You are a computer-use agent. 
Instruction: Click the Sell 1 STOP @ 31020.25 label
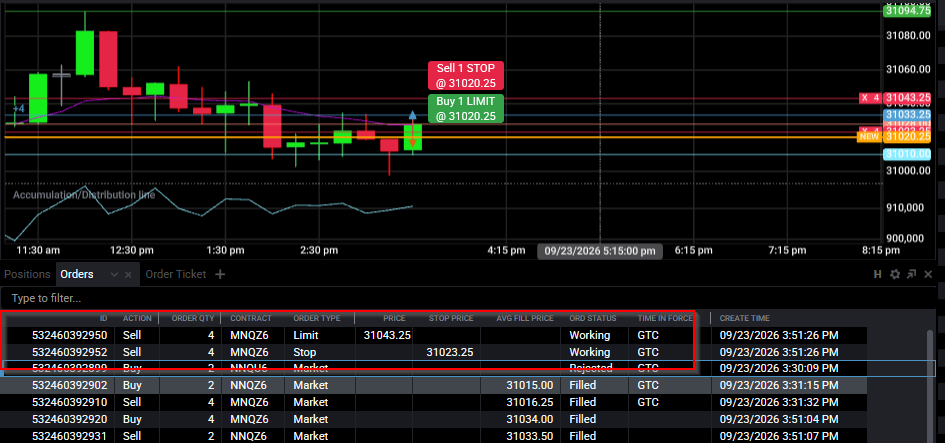tap(465, 75)
